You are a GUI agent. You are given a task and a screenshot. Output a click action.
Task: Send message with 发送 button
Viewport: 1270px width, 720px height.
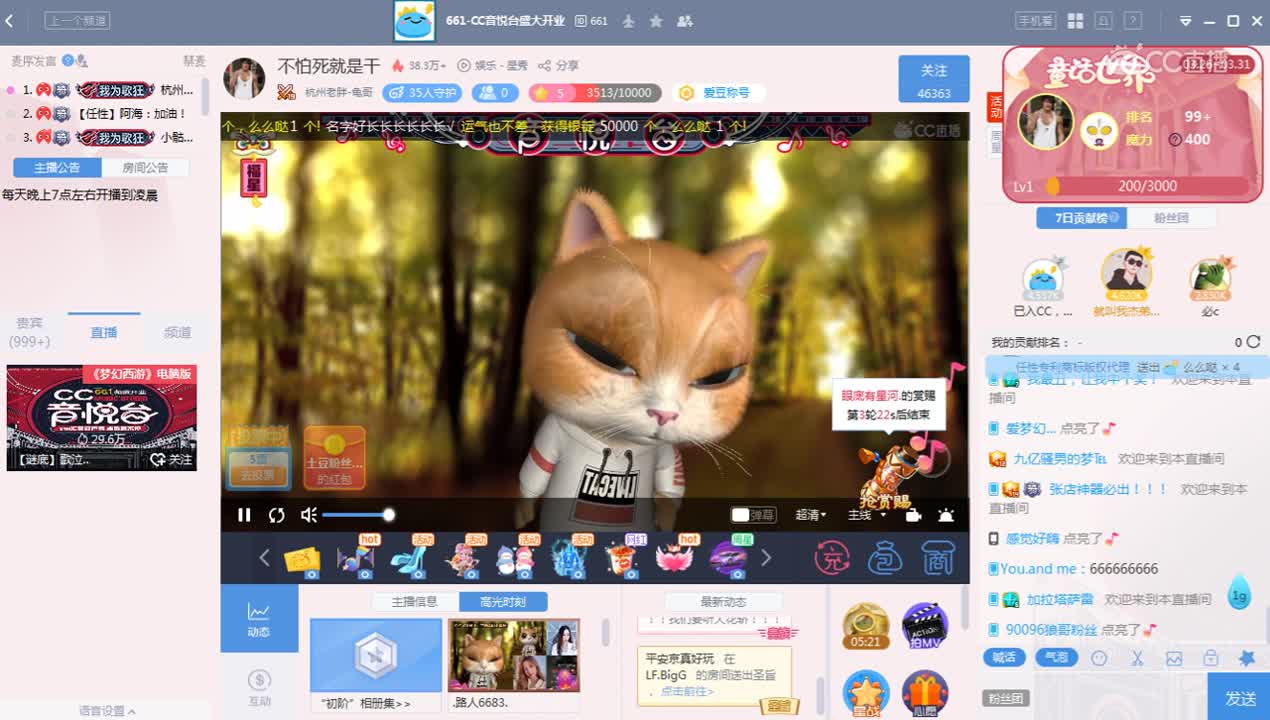pyautogui.click(x=1240, y=697)
